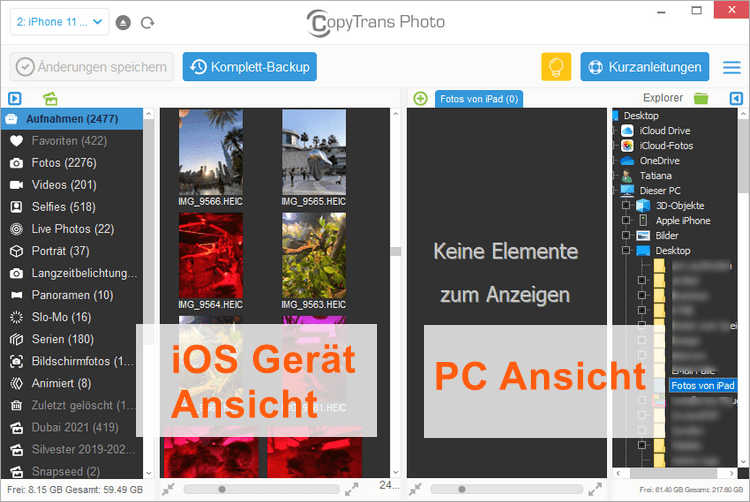Toggle the left album panel icon
Screen dimensions: 750x502
(x=15, y=98)
